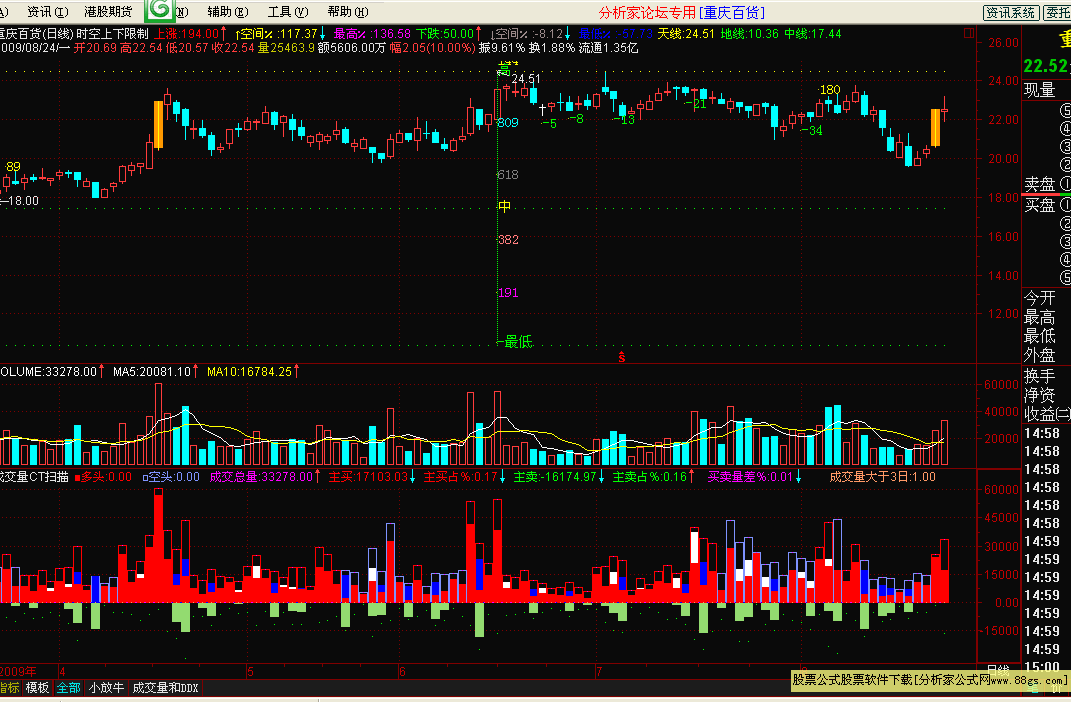Click the tallest red bar in the CT scan panel
Image resolution: width=1071 pixels, height=702 pixels.
point(158,546)
